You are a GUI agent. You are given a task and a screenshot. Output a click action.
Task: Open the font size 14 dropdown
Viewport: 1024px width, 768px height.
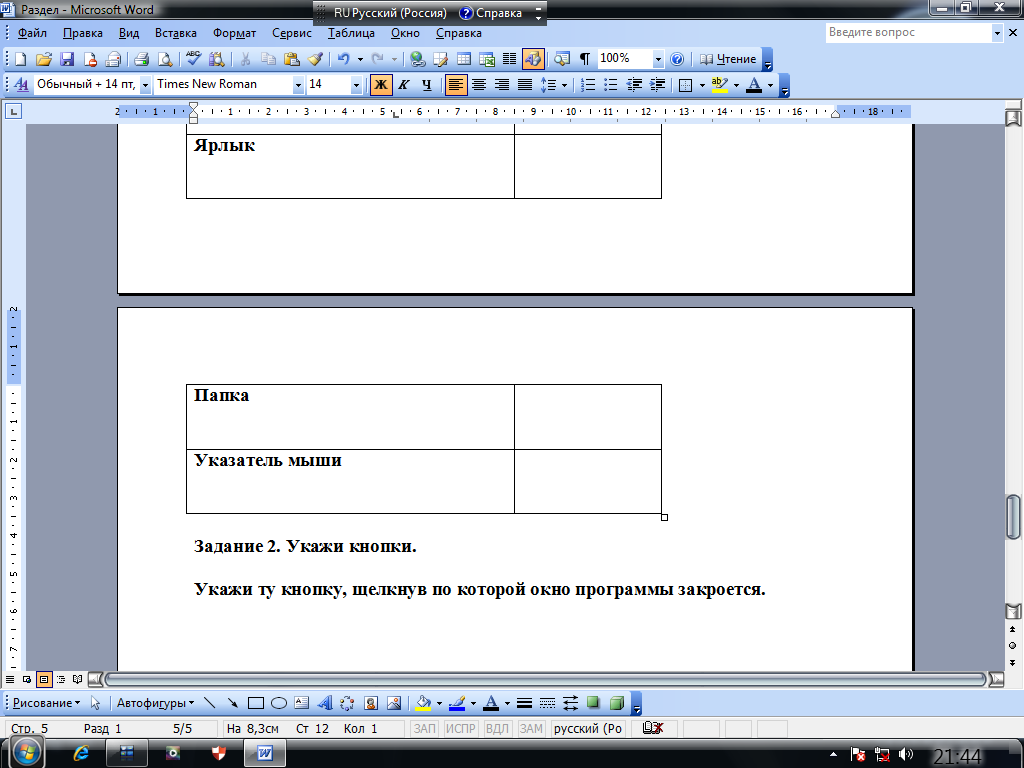(356, 85)
